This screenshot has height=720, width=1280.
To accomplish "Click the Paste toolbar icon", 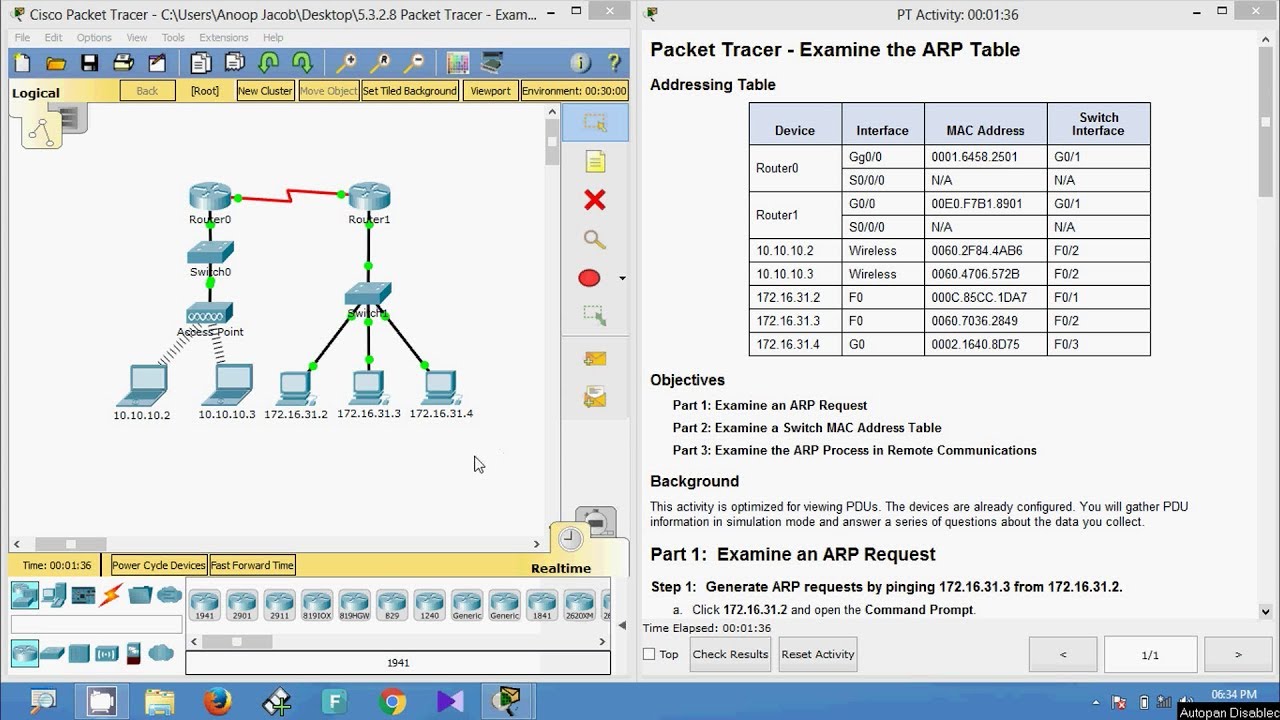I will pyautogui.click(x=234, y=63).
